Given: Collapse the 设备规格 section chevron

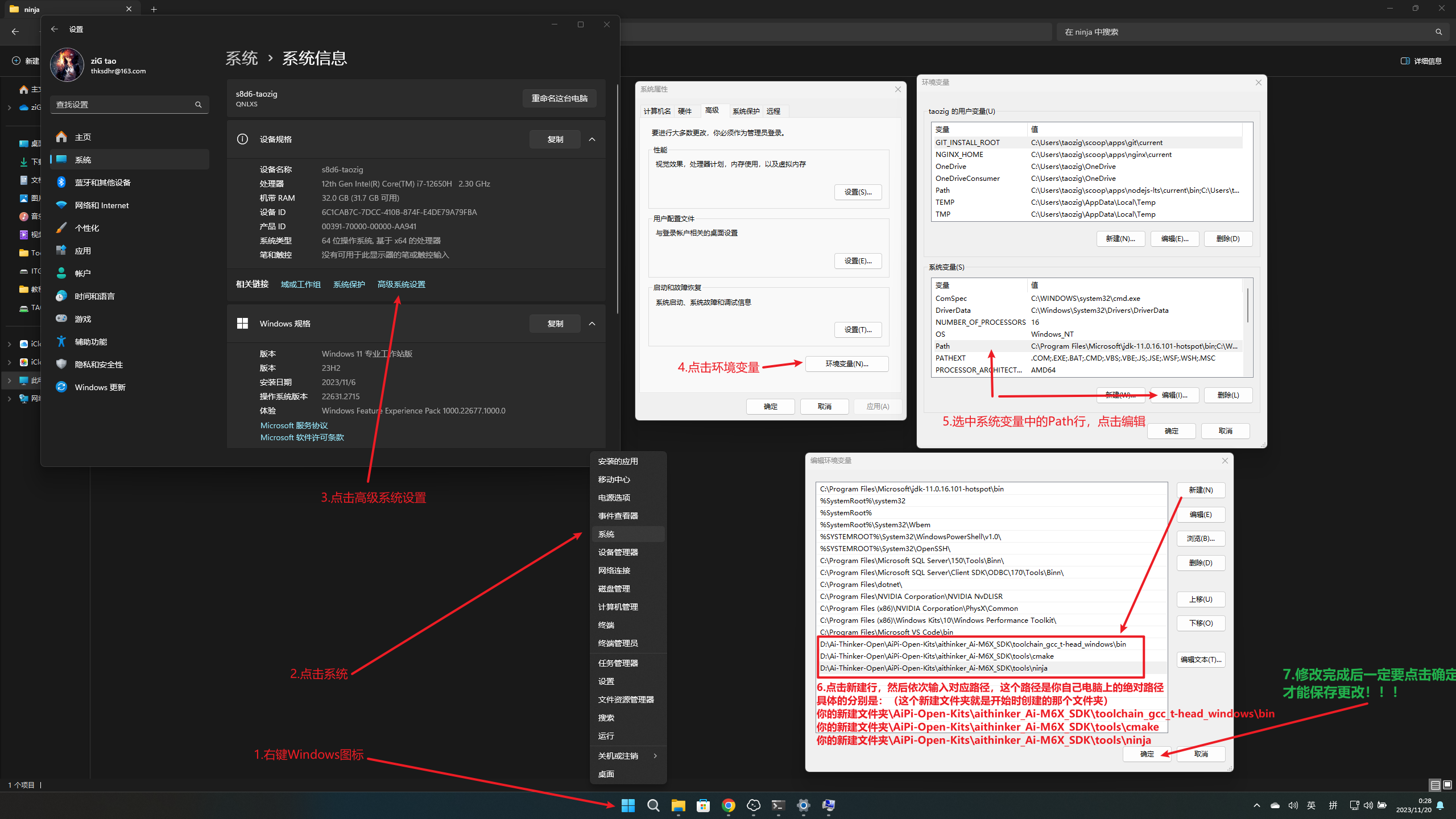Looking at the screenshot, I should coord(592,139).
